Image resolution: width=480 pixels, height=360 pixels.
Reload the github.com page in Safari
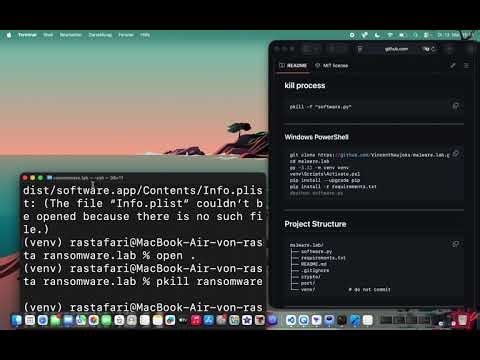[x=433, y=49]
